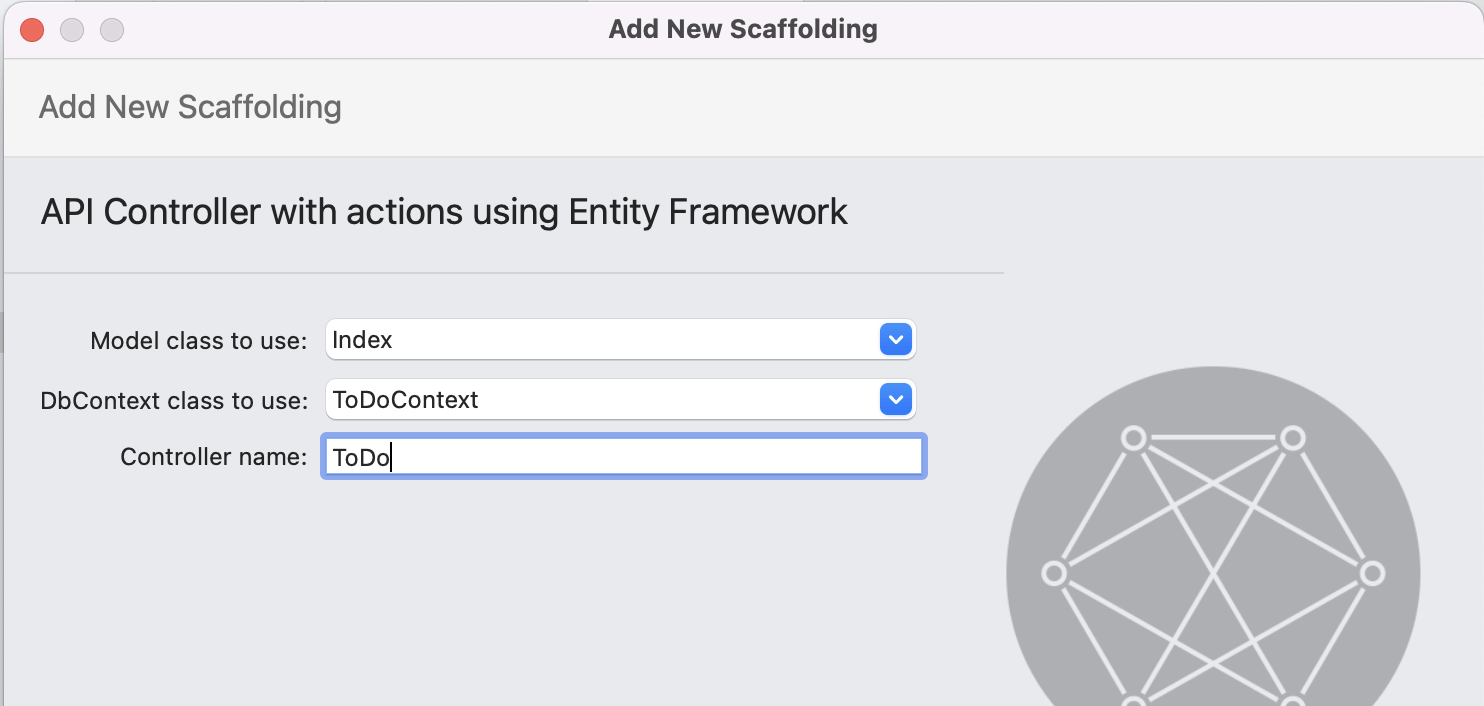
Task: Click the gray "Add New Scaffolding" header text
Action: click(190, 107)
